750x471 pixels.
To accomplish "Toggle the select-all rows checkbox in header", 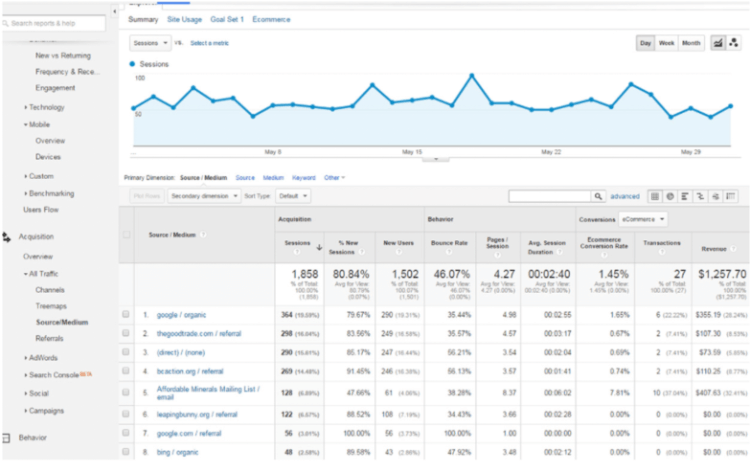I will coord(126,235).
